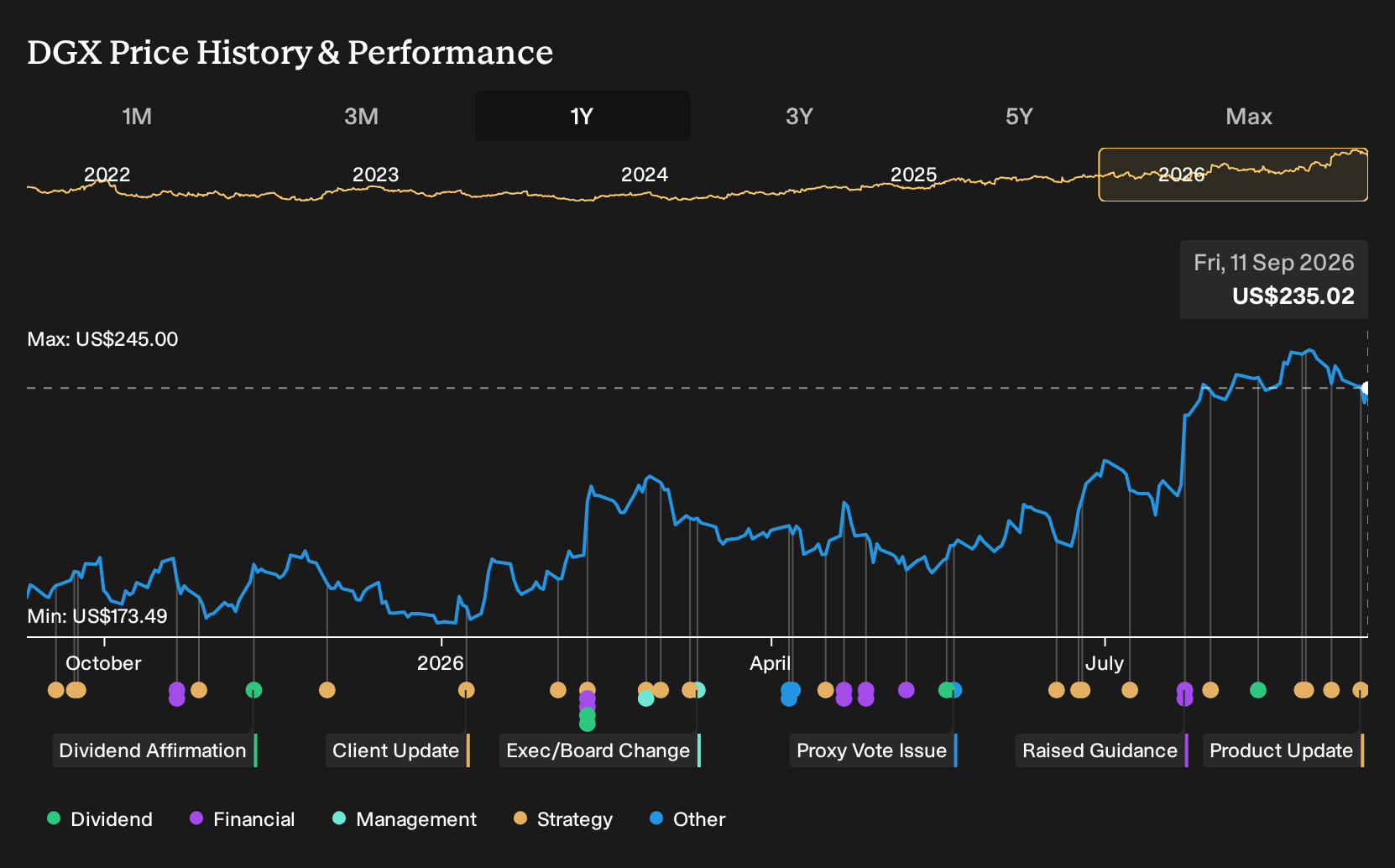Open the Client Update event label

398,750
